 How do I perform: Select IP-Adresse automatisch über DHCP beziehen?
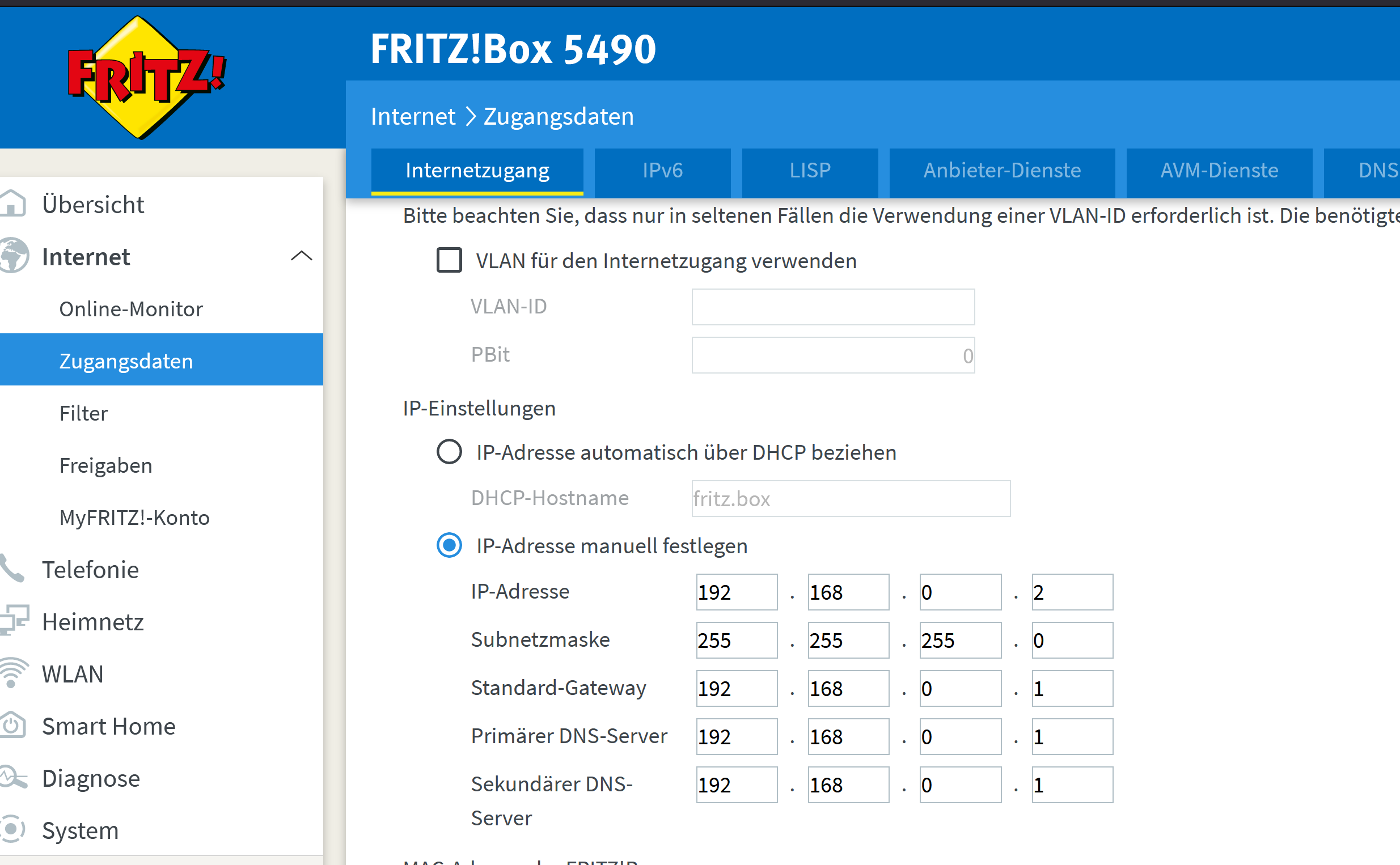[449, 452]
